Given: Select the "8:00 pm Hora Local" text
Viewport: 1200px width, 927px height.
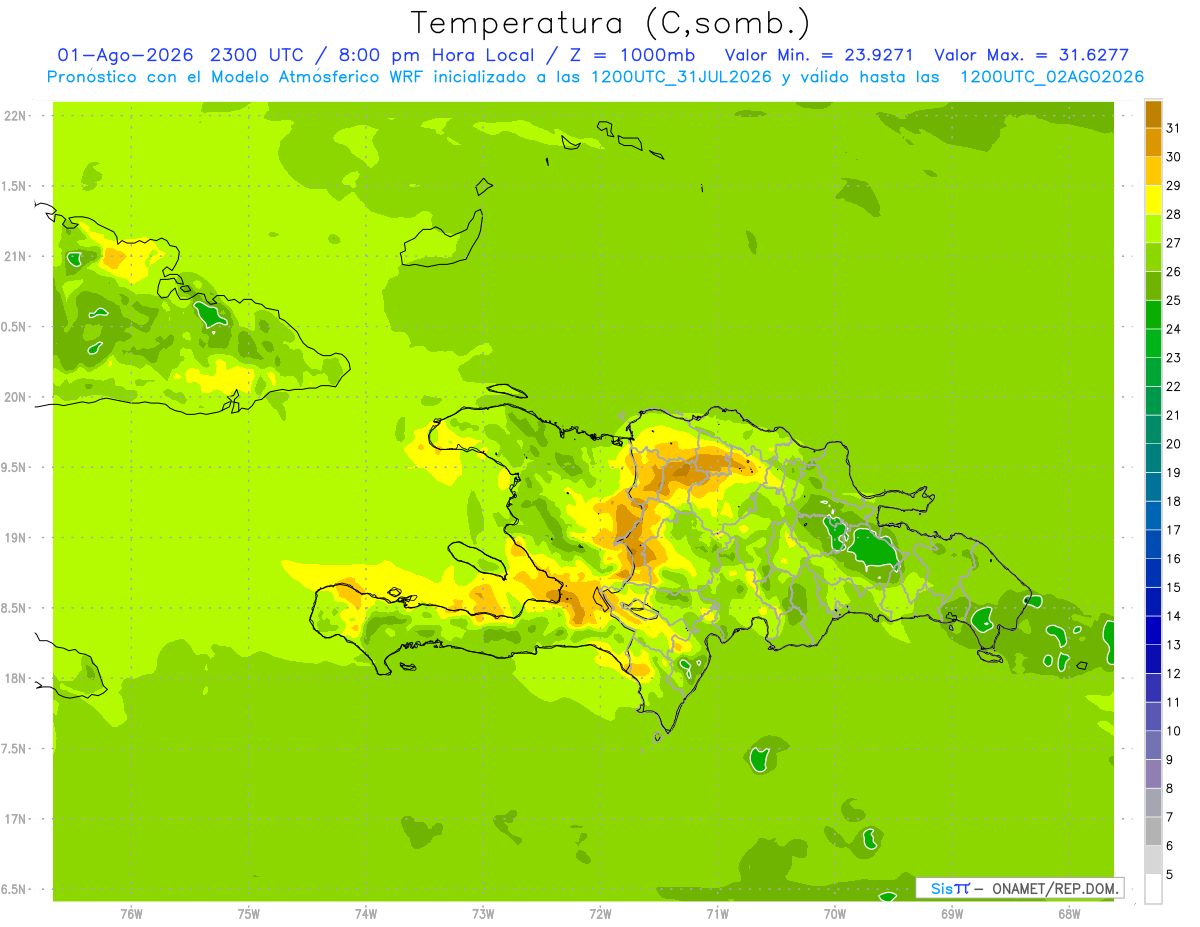Looking at the screenshot, I should [x=438, y=55].
